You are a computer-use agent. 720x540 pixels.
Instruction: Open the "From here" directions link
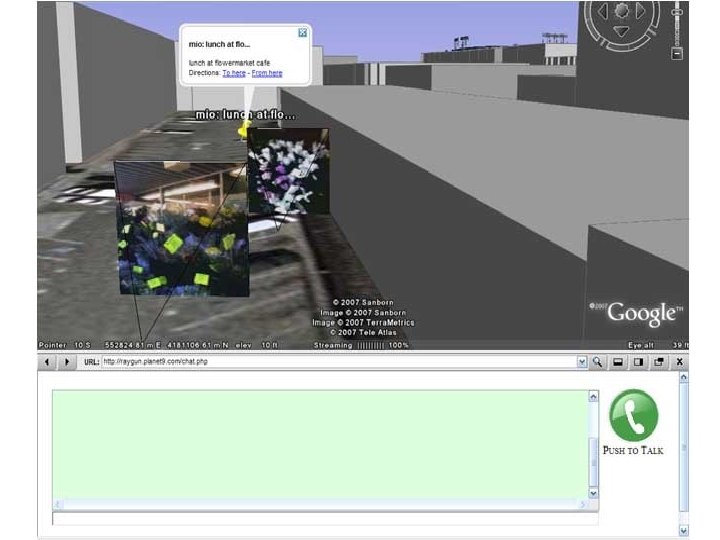pos(267,73)
